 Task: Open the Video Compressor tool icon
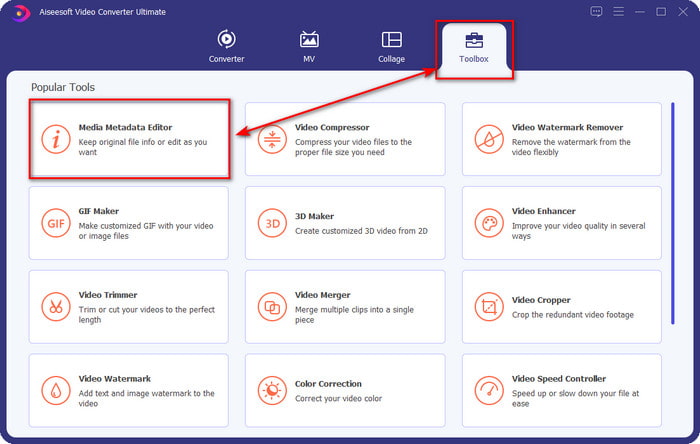coord(271,140)
